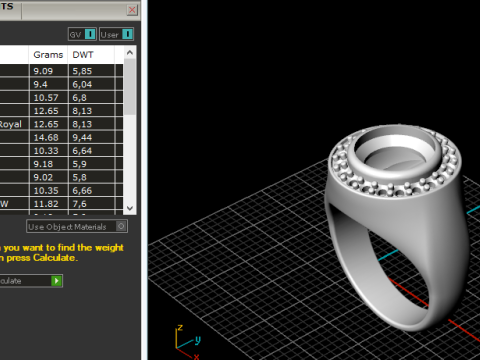Select the 10.57 grams cell

pyautogui.click(x=49, y=98)
